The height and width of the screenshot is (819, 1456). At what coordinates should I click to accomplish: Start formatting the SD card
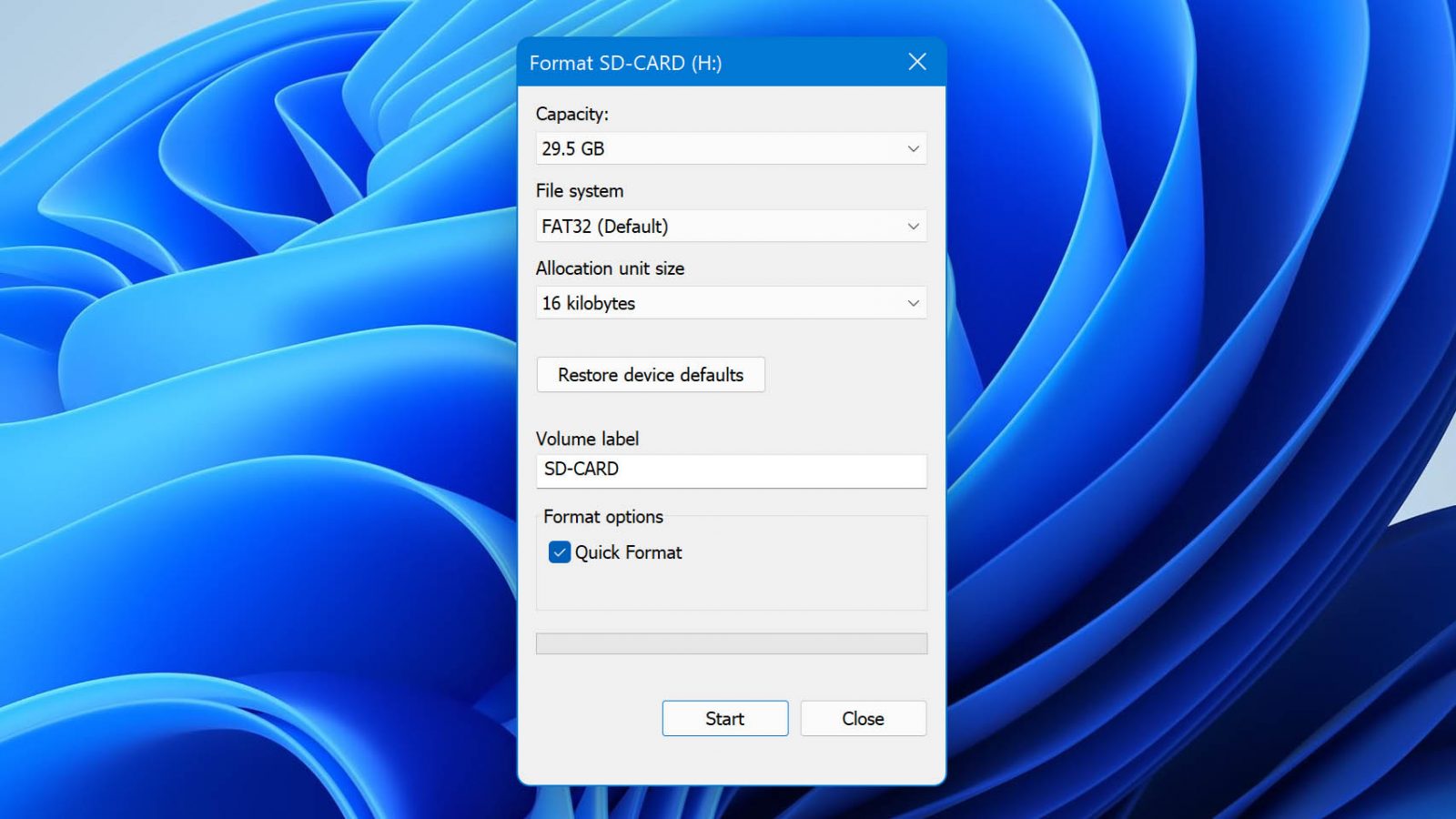724,718
